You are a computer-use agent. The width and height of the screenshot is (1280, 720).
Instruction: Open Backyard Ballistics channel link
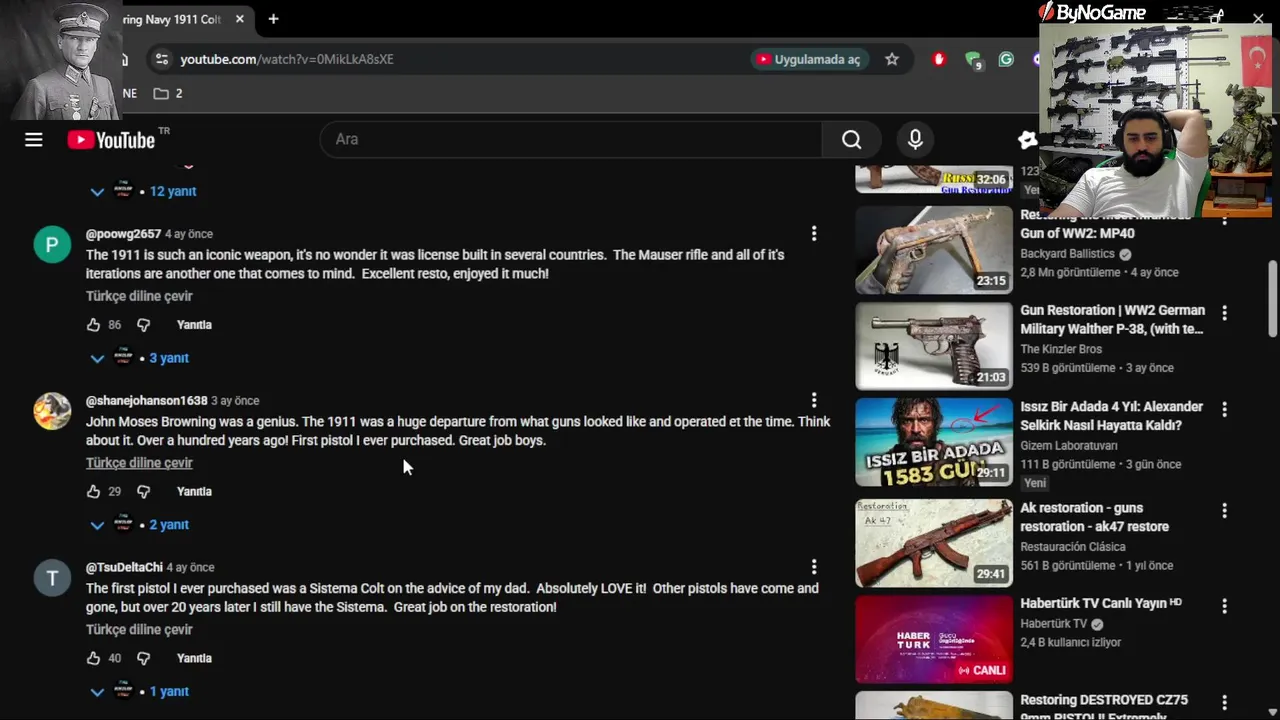(x=1067, y=254)
